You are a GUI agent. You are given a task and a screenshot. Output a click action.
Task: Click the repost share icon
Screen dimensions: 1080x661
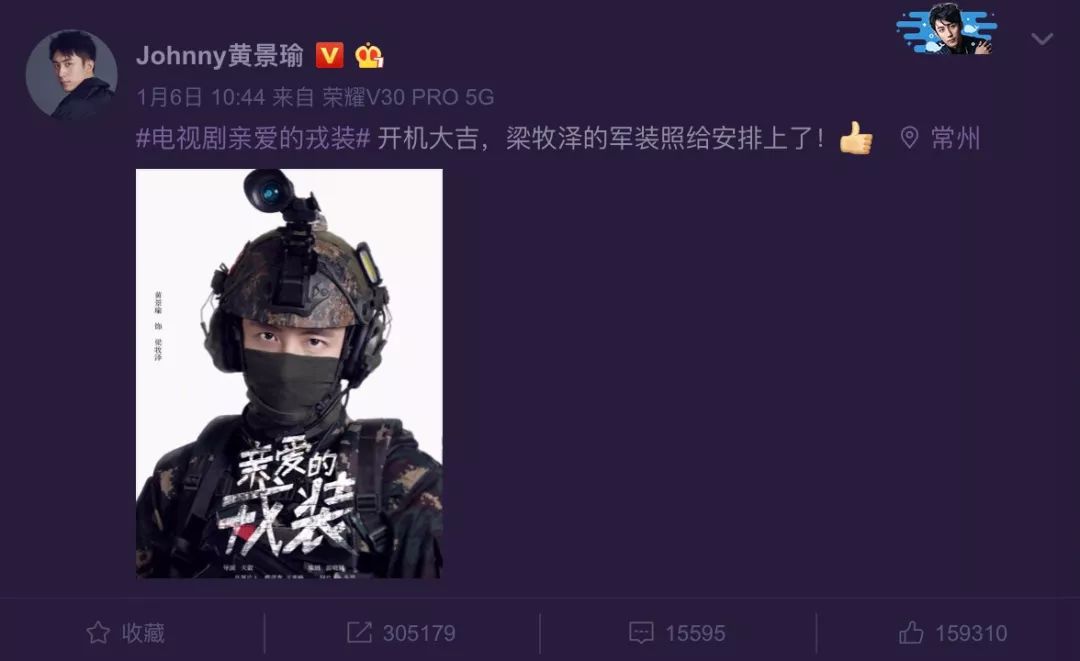(x=359, y=633)
